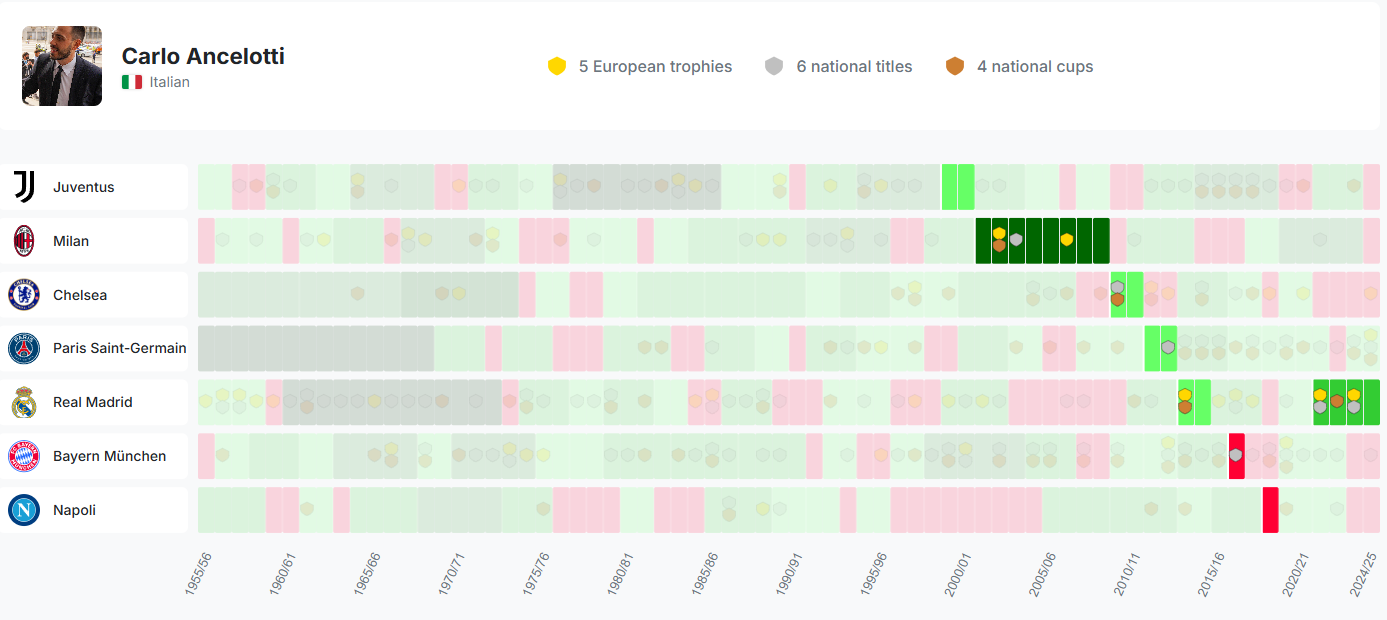
Task: Click the Bayern München club crest
Action: (24, 456)
